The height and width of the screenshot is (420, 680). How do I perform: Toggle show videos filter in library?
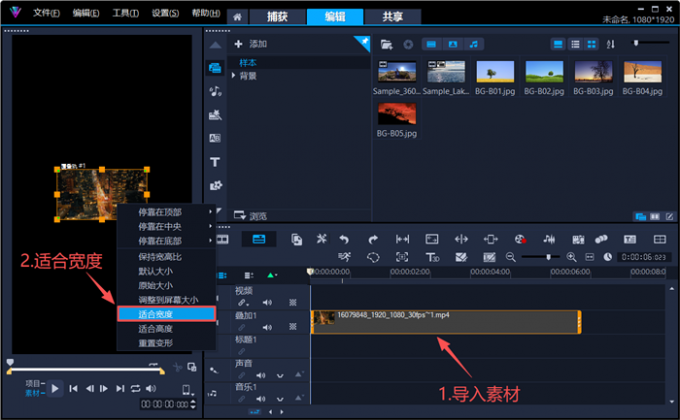431,44
